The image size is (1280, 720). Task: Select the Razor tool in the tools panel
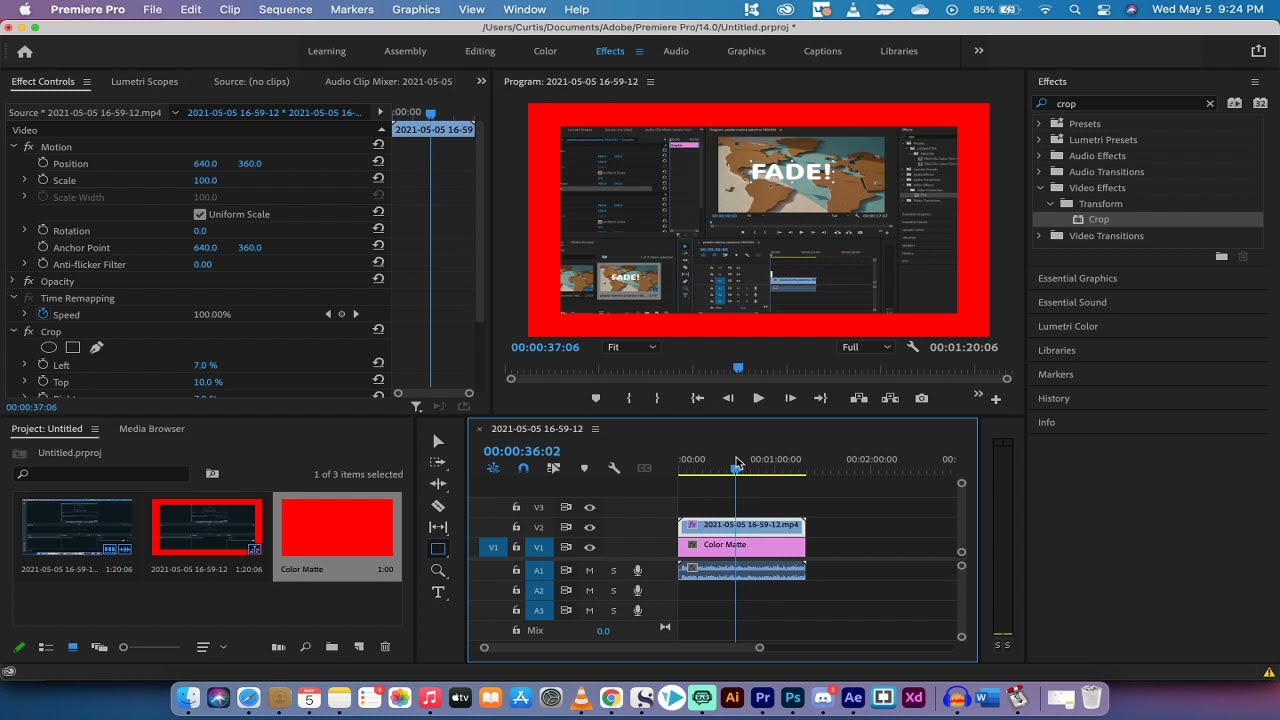[438, 506]
